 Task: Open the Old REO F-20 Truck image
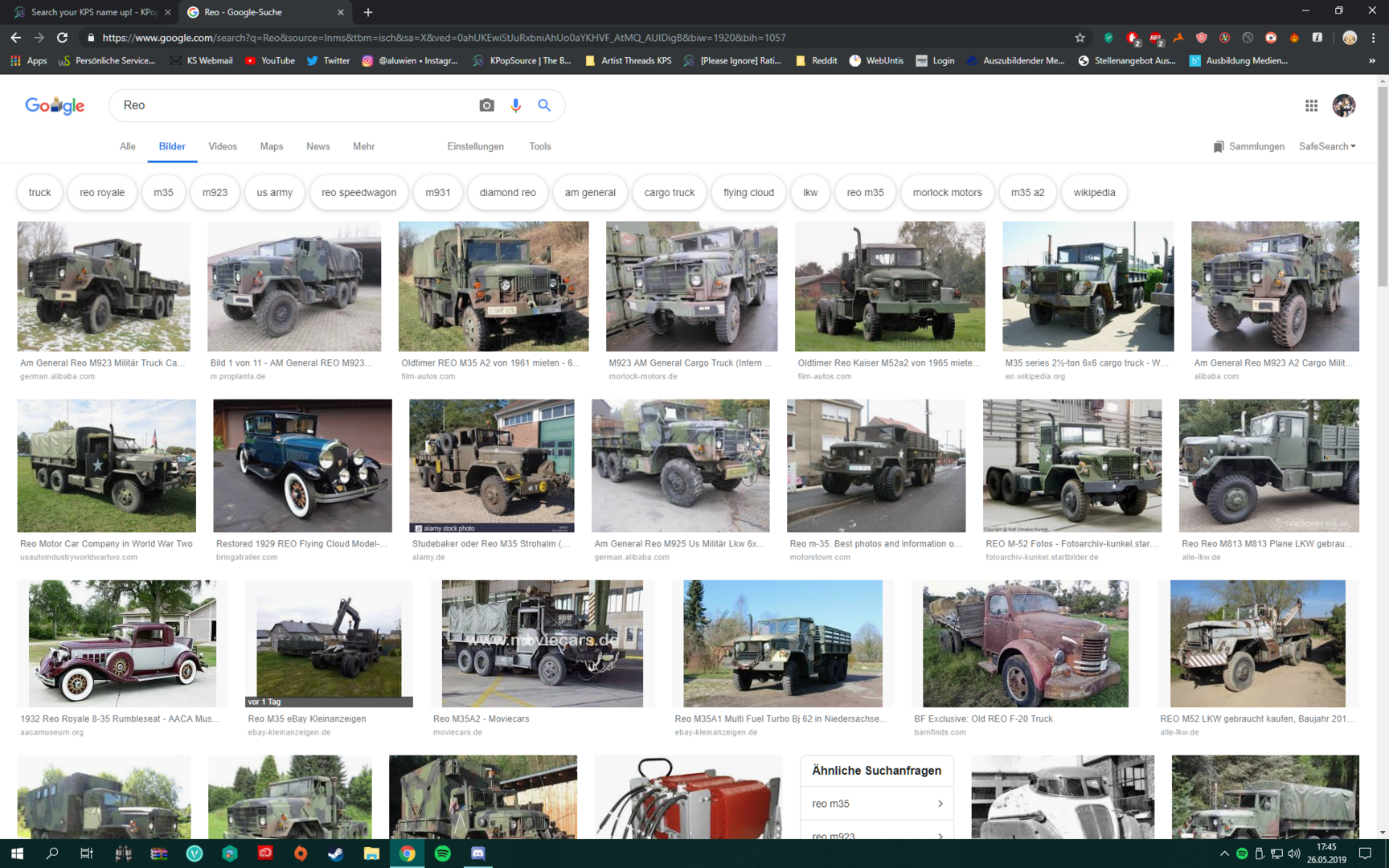coord(1025,643)
